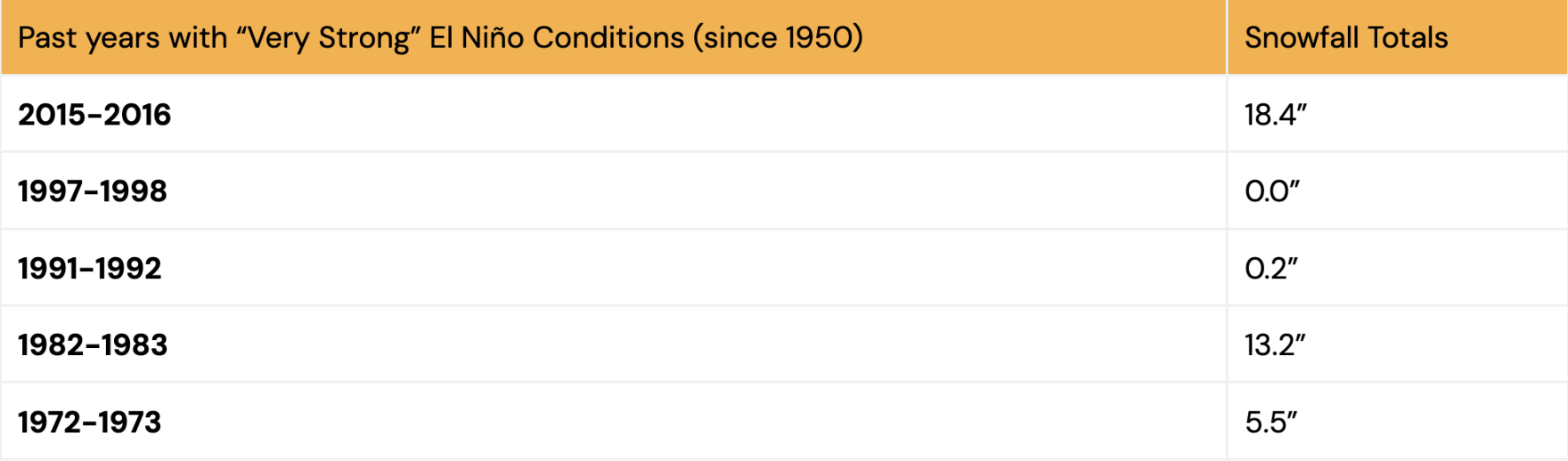Select the 2015–2016 row label
Image resolution: width=1568 pixels, height=461 pixels.
pos(94,115)
